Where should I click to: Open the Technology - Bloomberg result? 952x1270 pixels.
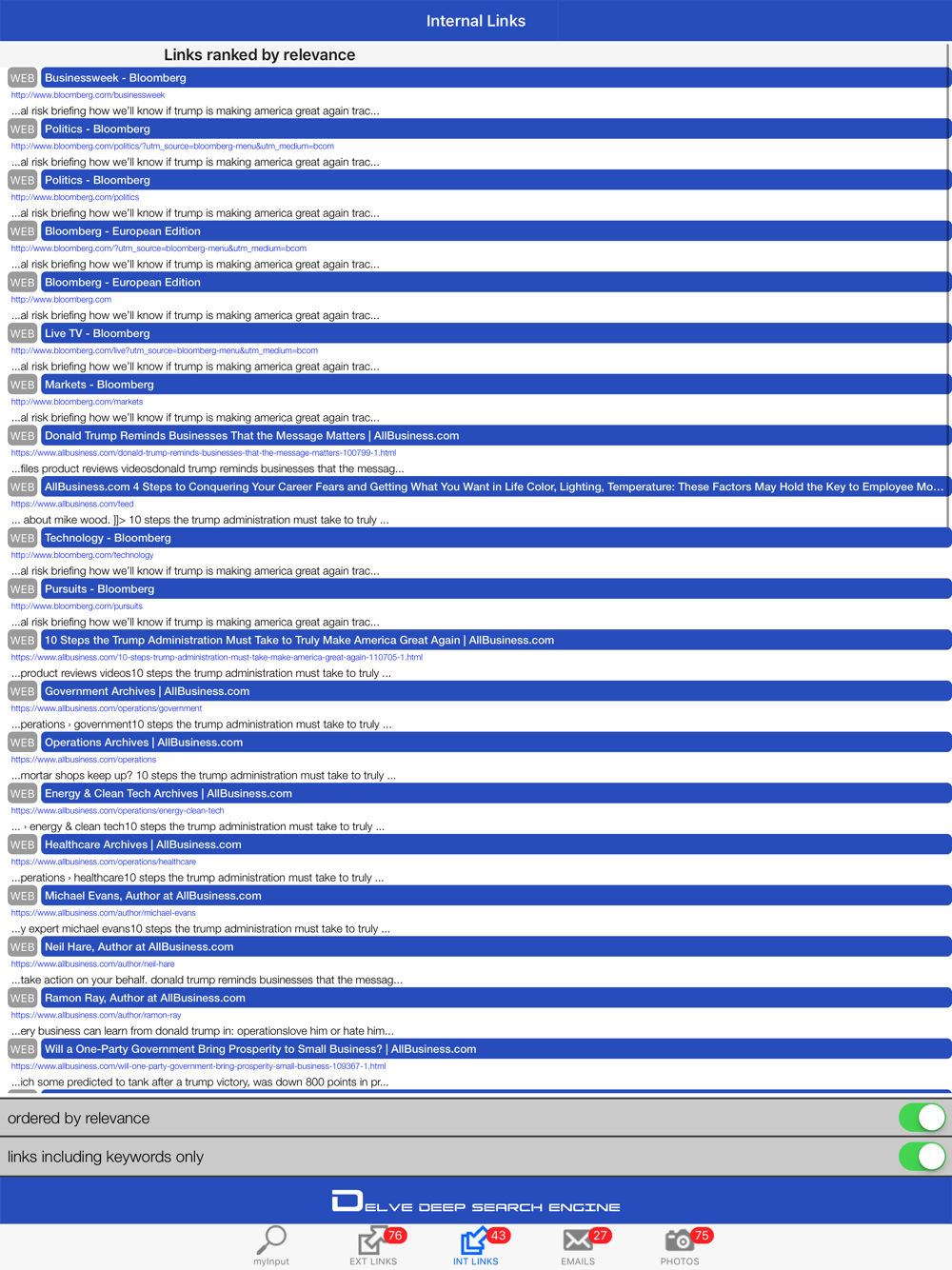coord(496,538)
